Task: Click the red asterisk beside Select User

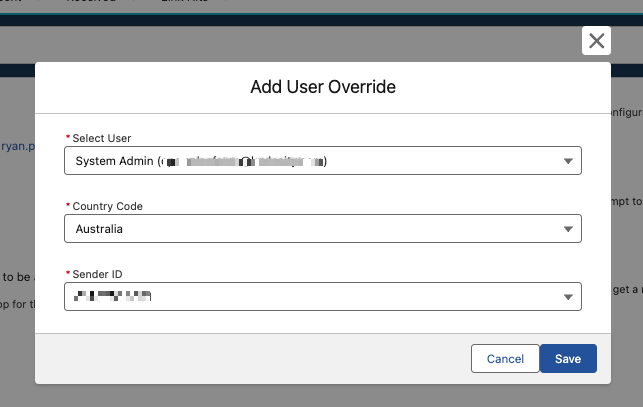Action: 68,138
